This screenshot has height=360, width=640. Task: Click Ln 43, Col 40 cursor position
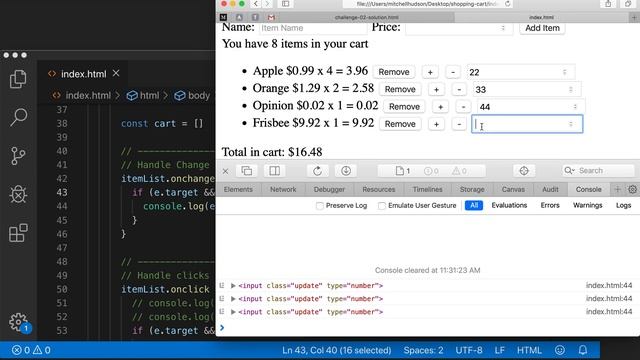(x=336, y=350)
